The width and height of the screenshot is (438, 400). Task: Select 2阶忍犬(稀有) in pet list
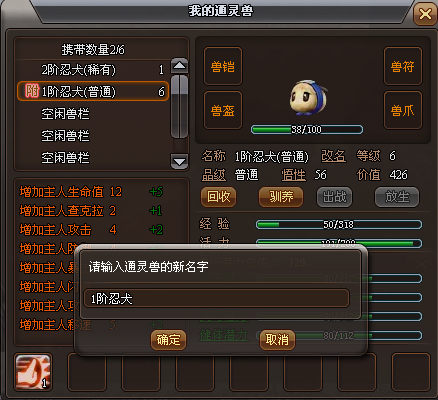coord(93,70)
